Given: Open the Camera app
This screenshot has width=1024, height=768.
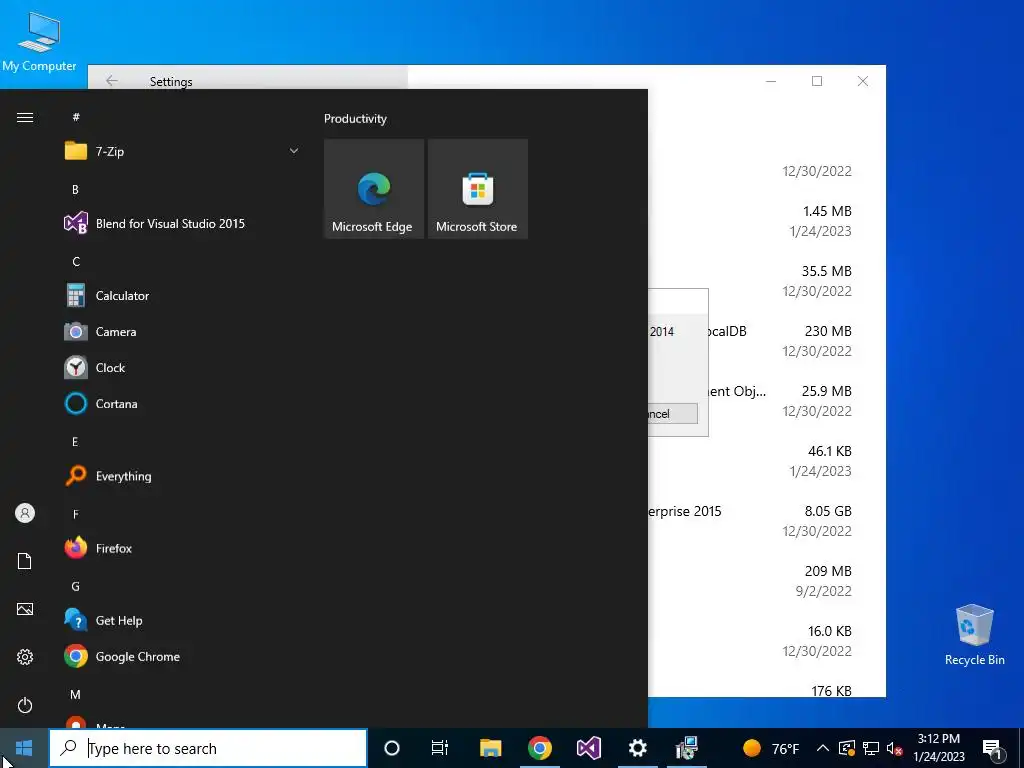Looking at the screenshot, I should tap(182, 332).
